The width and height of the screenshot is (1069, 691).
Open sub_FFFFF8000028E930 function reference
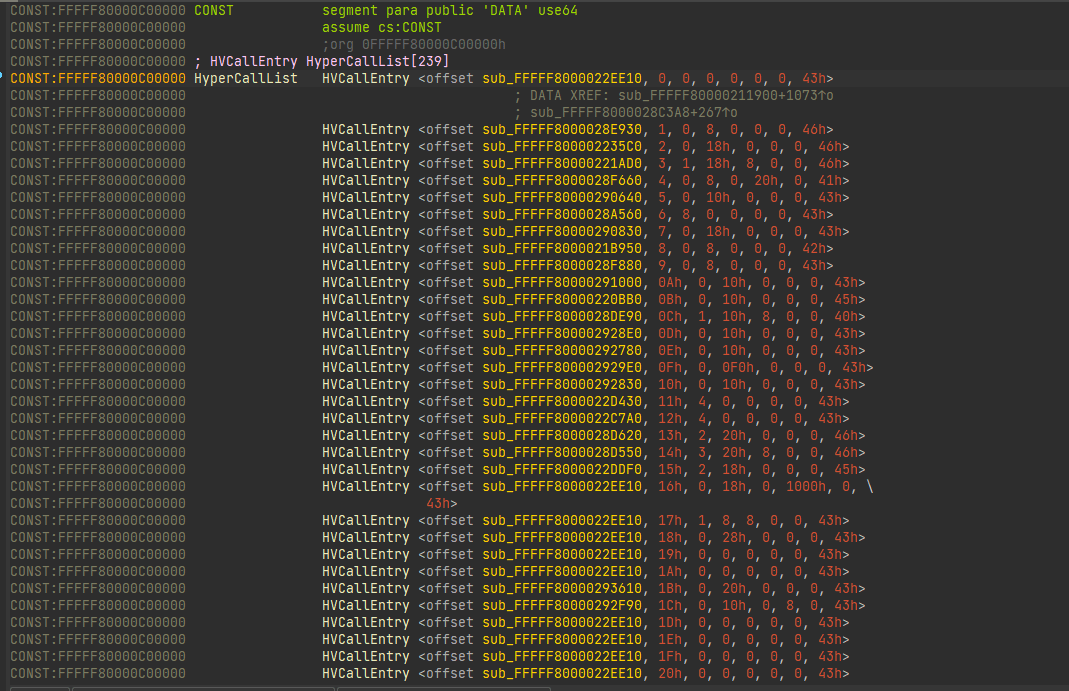coord(562,129)
